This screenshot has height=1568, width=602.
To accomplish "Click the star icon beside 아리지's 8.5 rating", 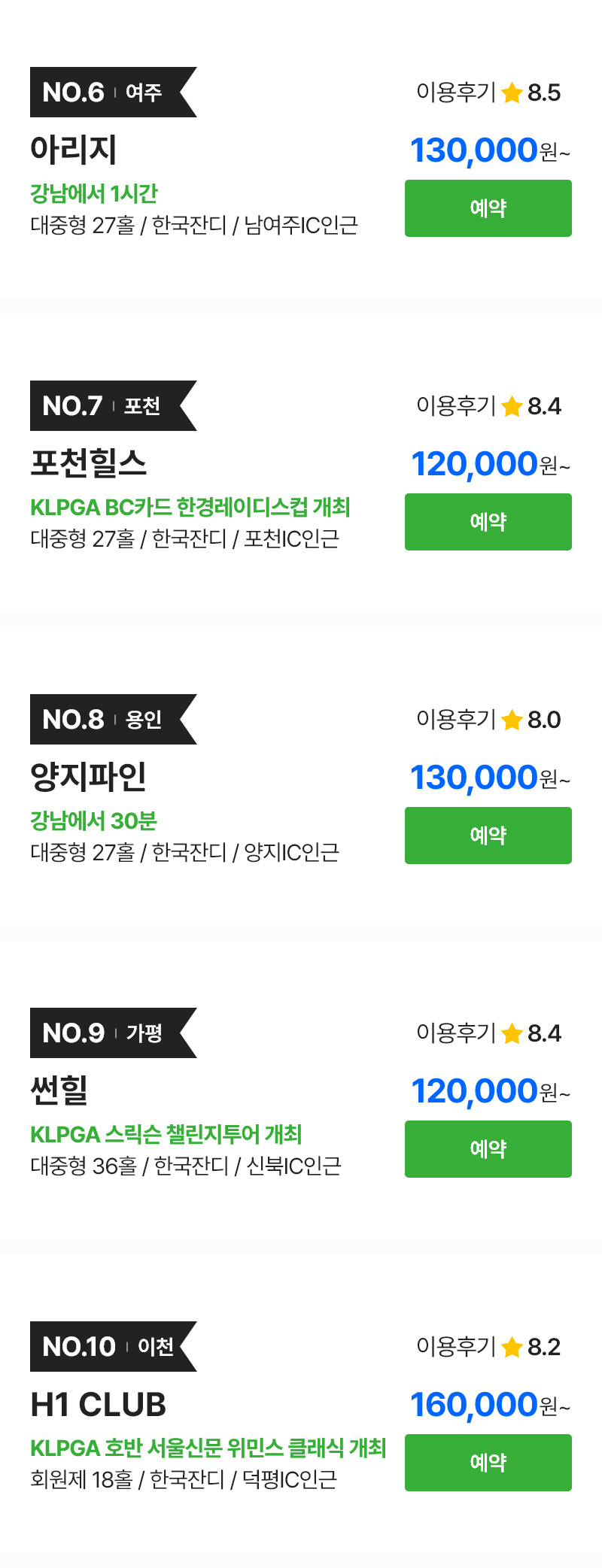I will tap(512, 93).
